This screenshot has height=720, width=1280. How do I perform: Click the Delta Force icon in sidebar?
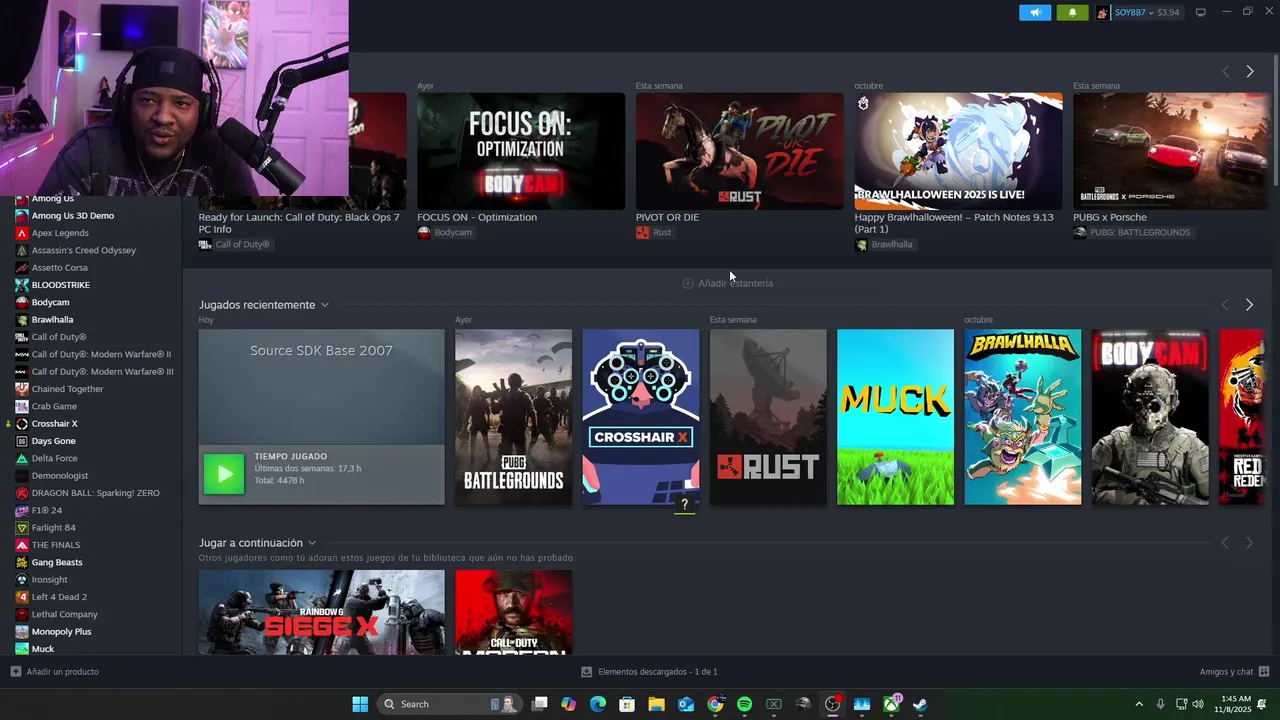coord(22,458)
